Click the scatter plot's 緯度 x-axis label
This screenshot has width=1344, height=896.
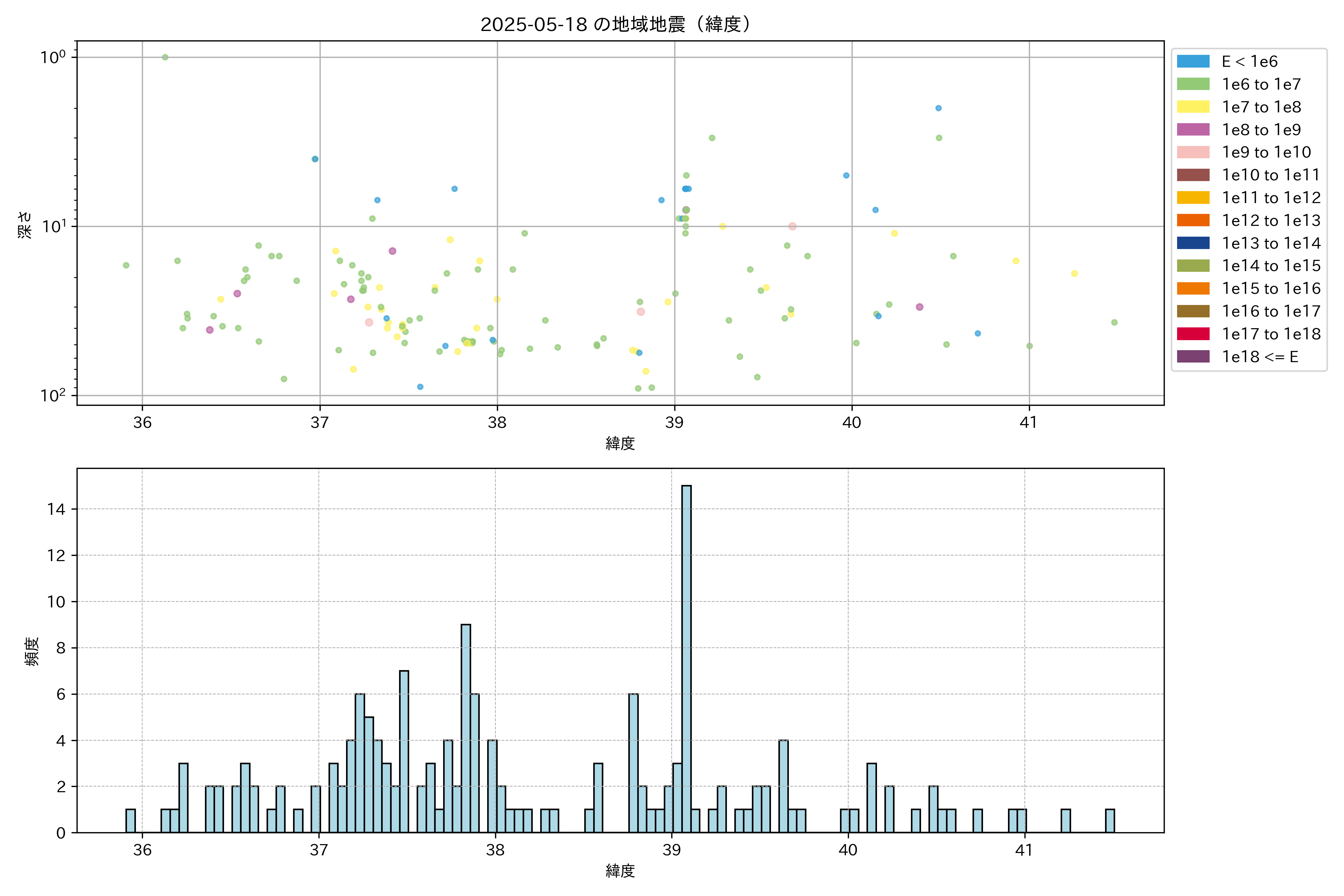click(x=620, y=444)
